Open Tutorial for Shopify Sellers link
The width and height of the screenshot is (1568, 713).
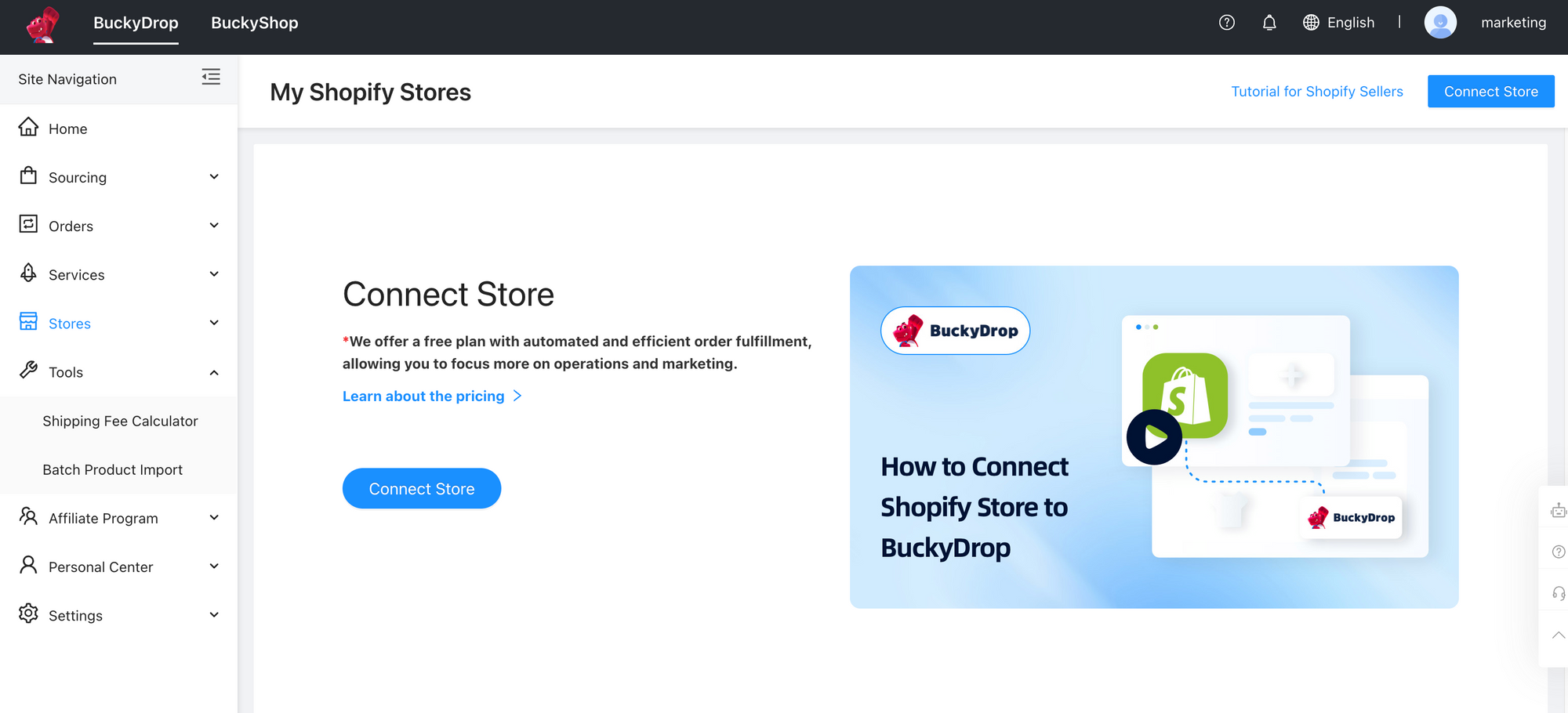(x=1317, y=92)
